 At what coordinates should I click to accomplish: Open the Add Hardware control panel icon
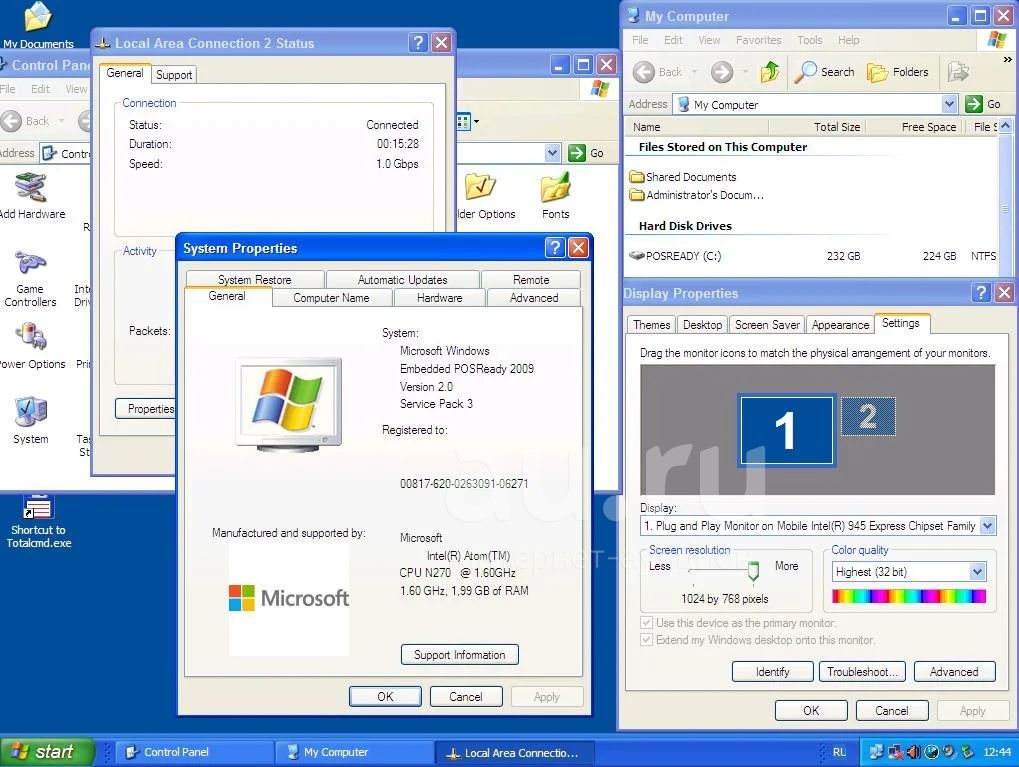(31, 196)
